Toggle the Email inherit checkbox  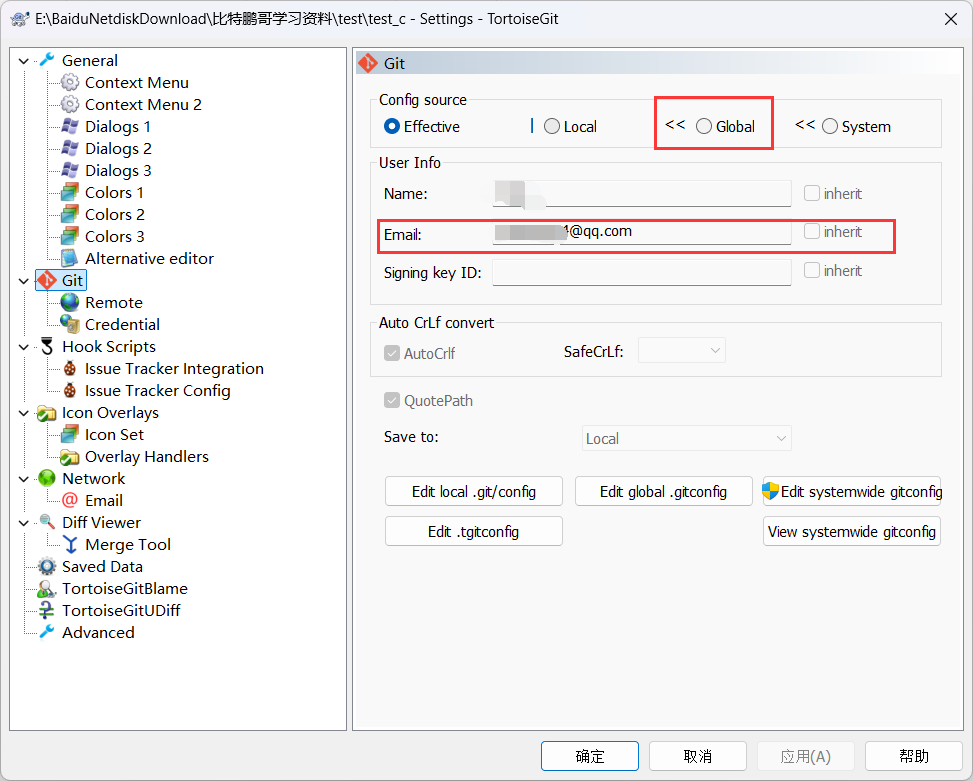point(812,231)
